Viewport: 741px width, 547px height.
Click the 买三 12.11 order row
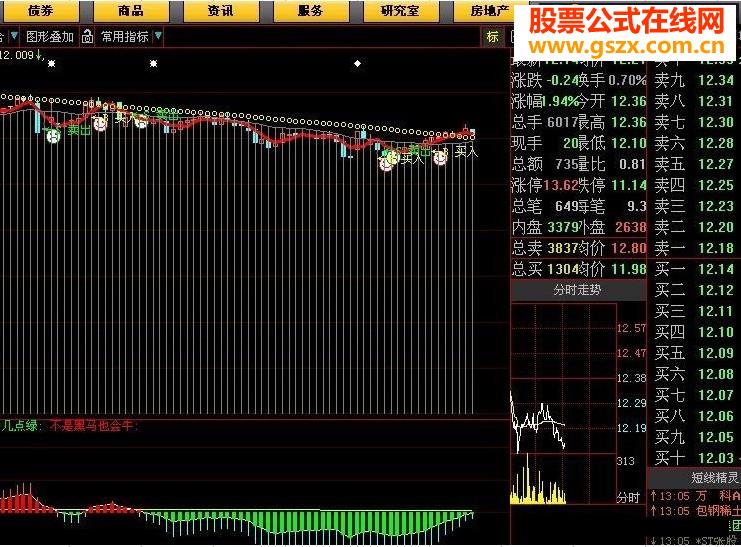point(694,311)
